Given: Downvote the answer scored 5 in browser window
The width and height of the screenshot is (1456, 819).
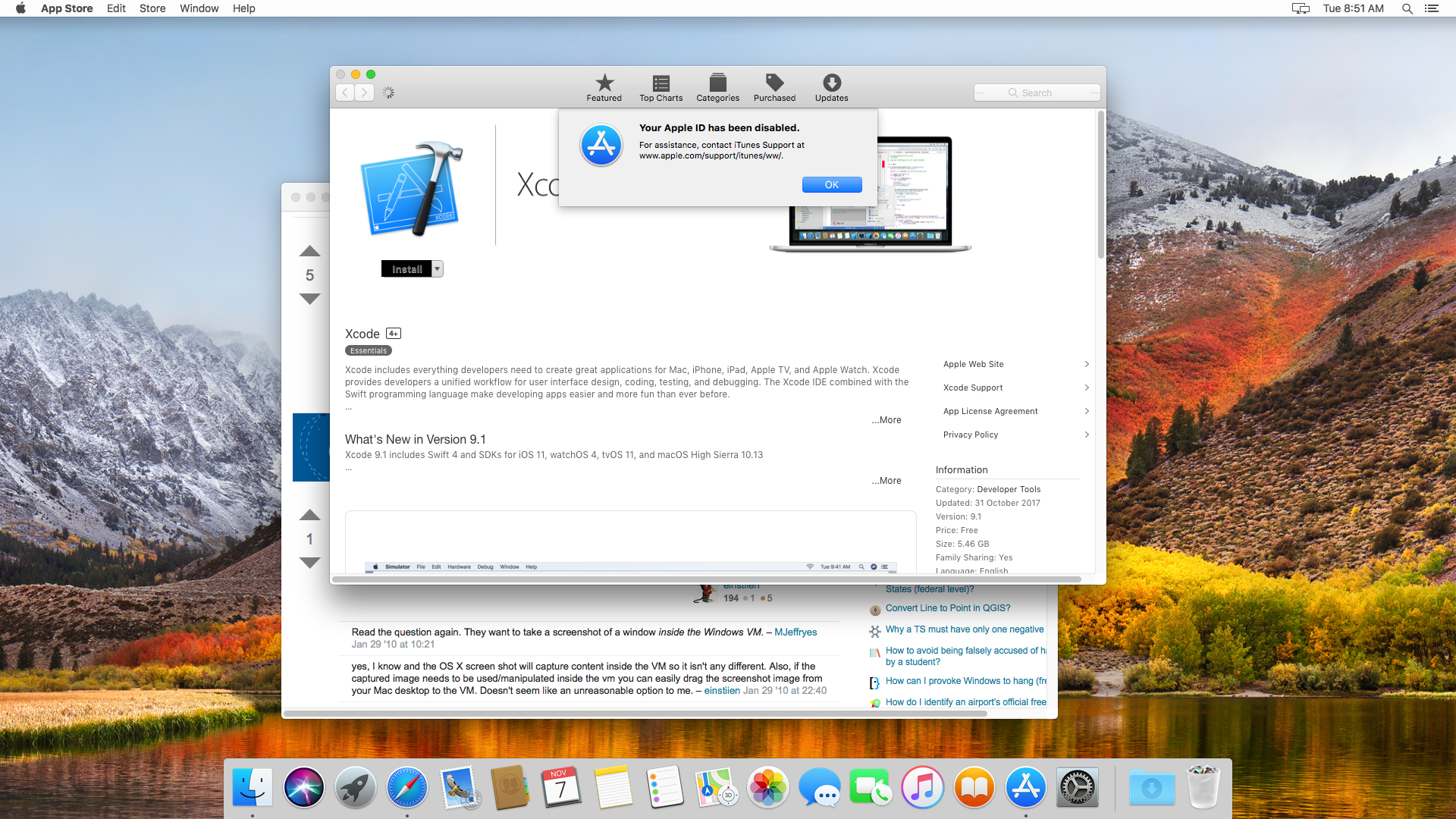Looking at the screenshot, I should [x=309, y=299].
